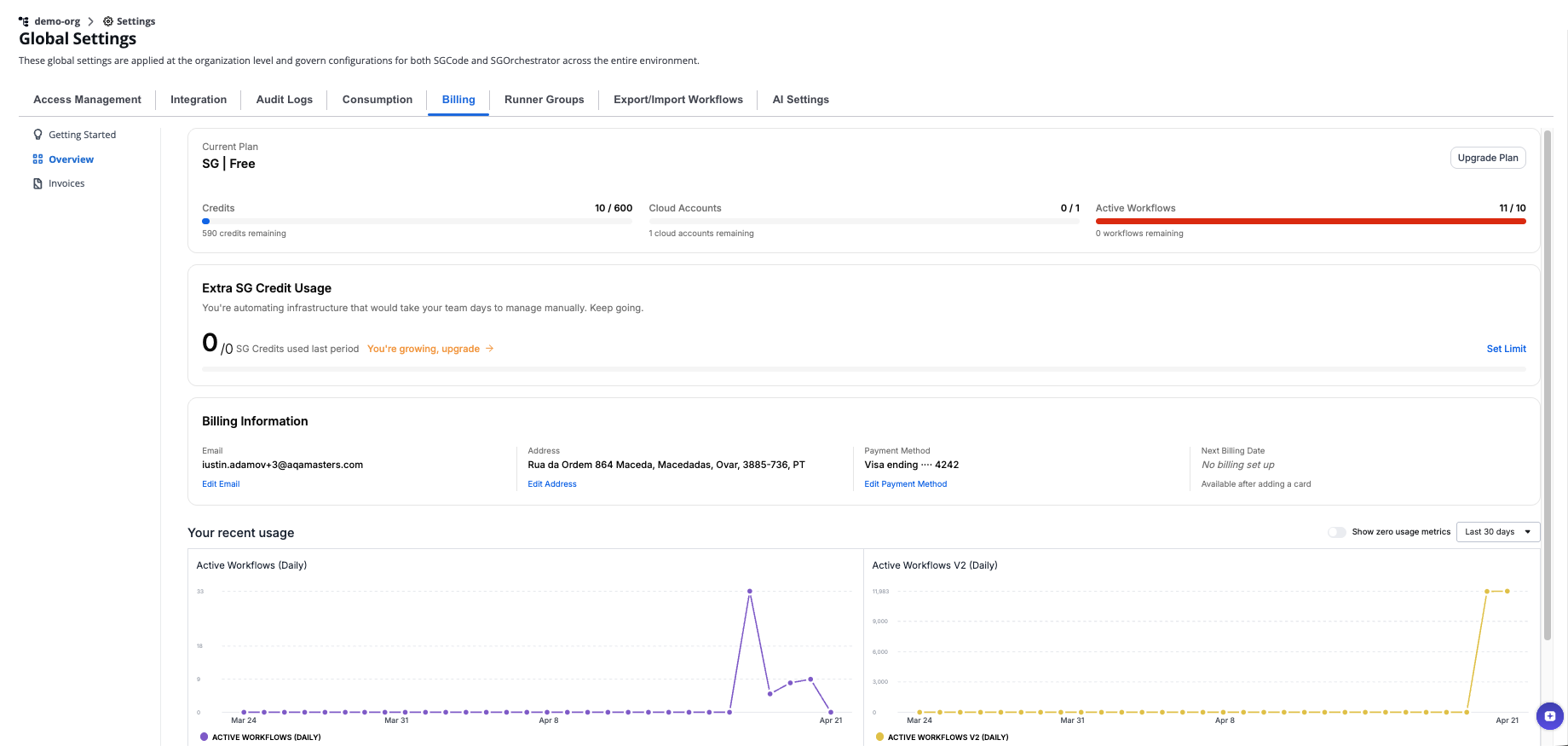Click the Set Limit link
The height and width of the screenshot is (746, 1568).
1506,349
